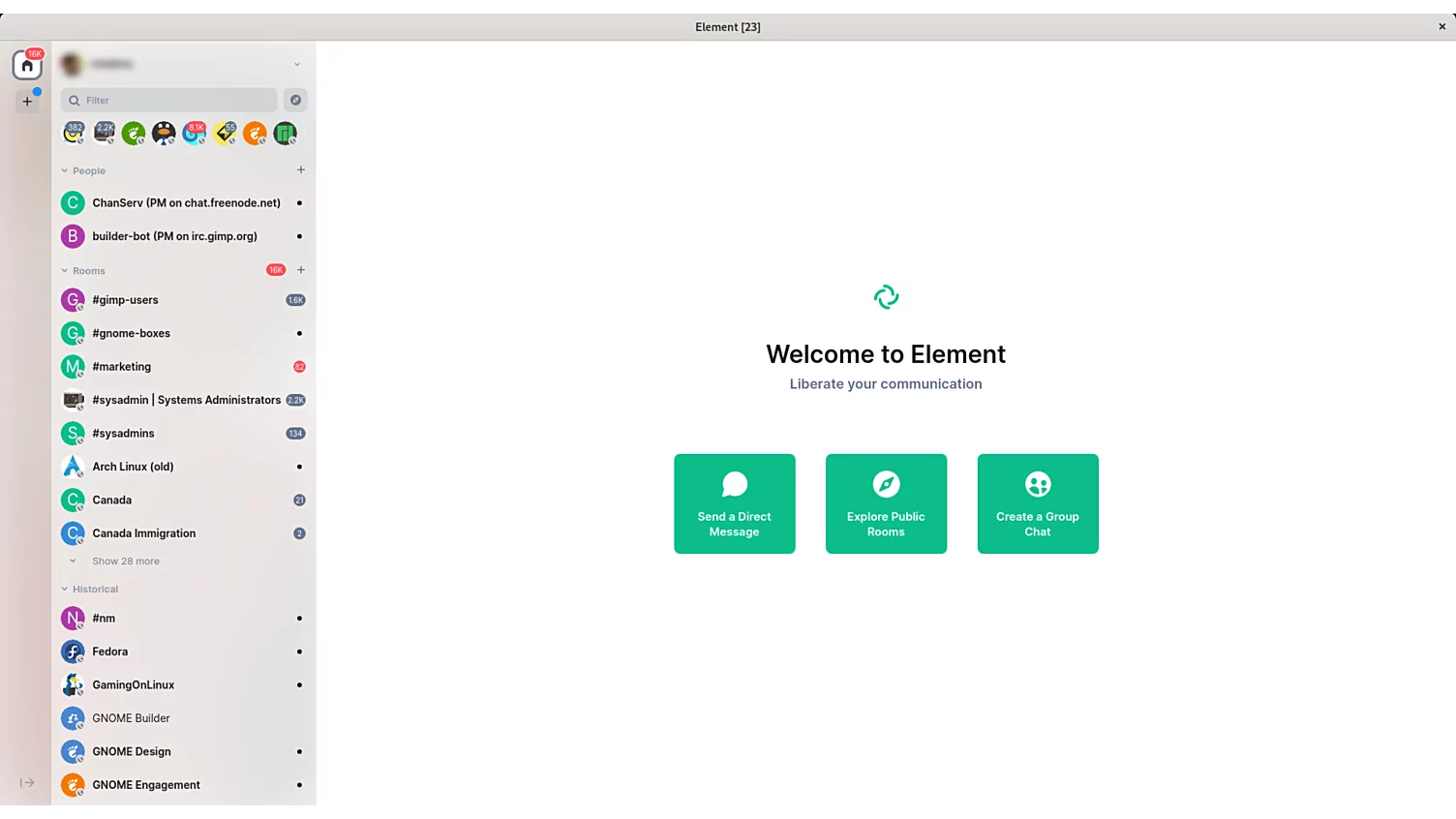This screenshot has height=819, width=1456.
Task: Click the Historical section label
Action: (x=95, y=589)
